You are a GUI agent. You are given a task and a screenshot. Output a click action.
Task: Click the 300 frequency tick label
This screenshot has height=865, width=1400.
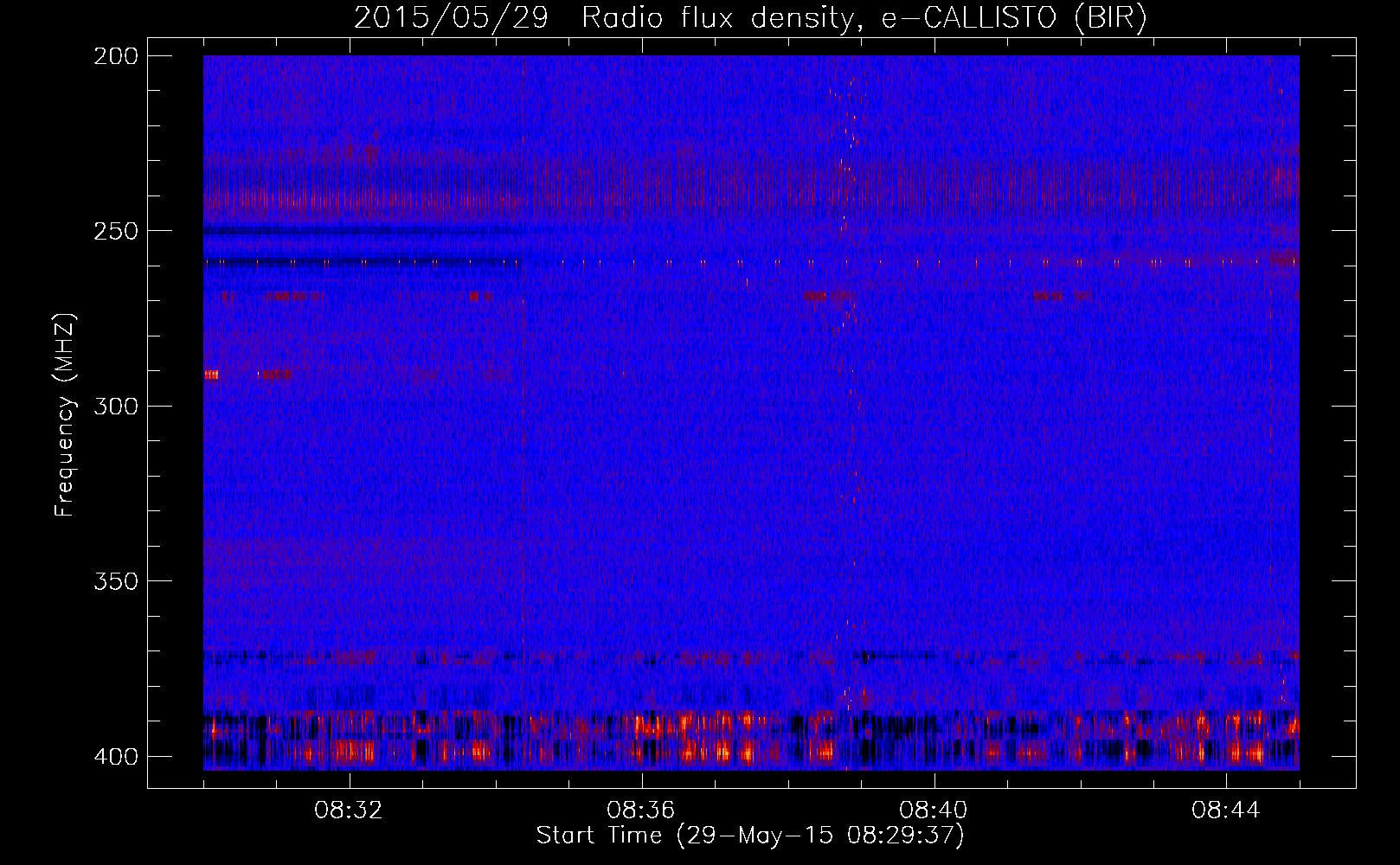click(x=116, y=406)
